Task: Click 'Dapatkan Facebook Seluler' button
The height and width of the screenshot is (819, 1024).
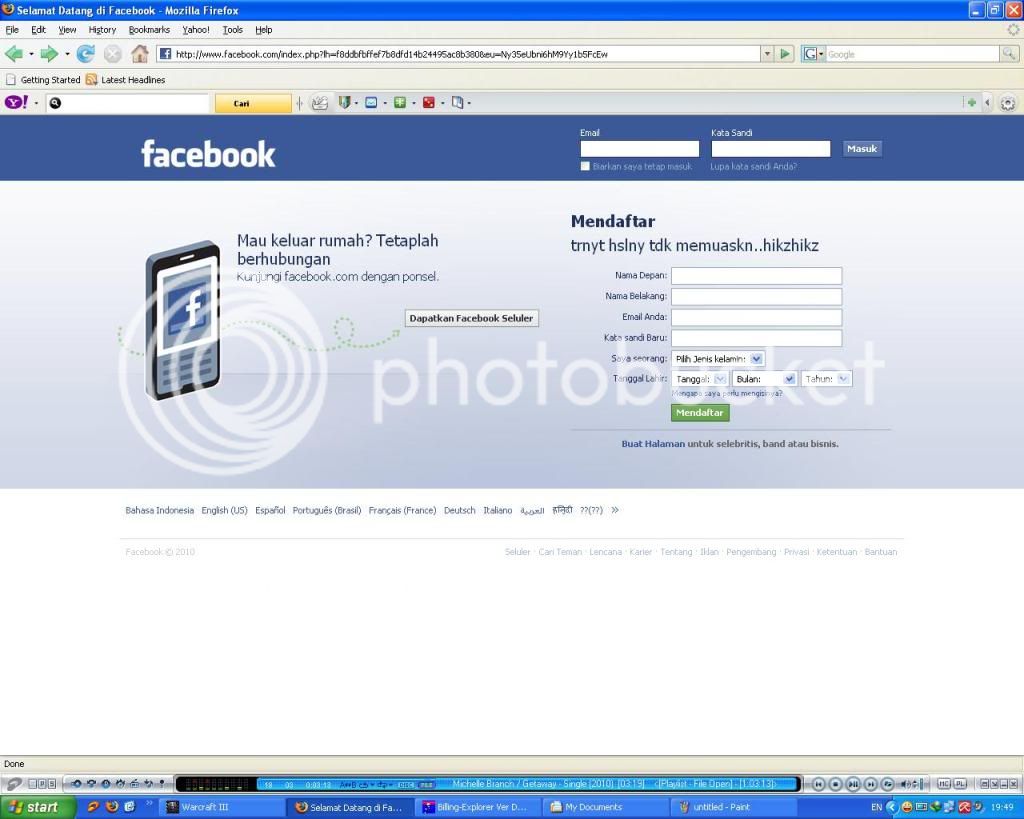Action: pos(471,318)
